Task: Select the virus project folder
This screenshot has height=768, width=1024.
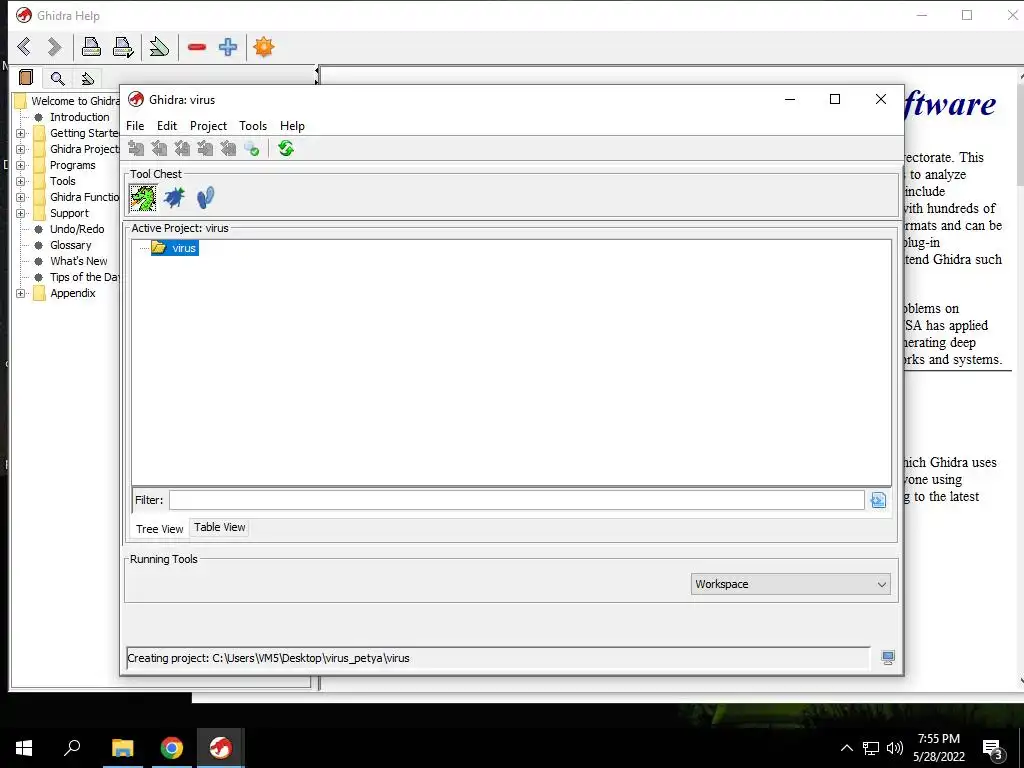Action: [175, 248]
